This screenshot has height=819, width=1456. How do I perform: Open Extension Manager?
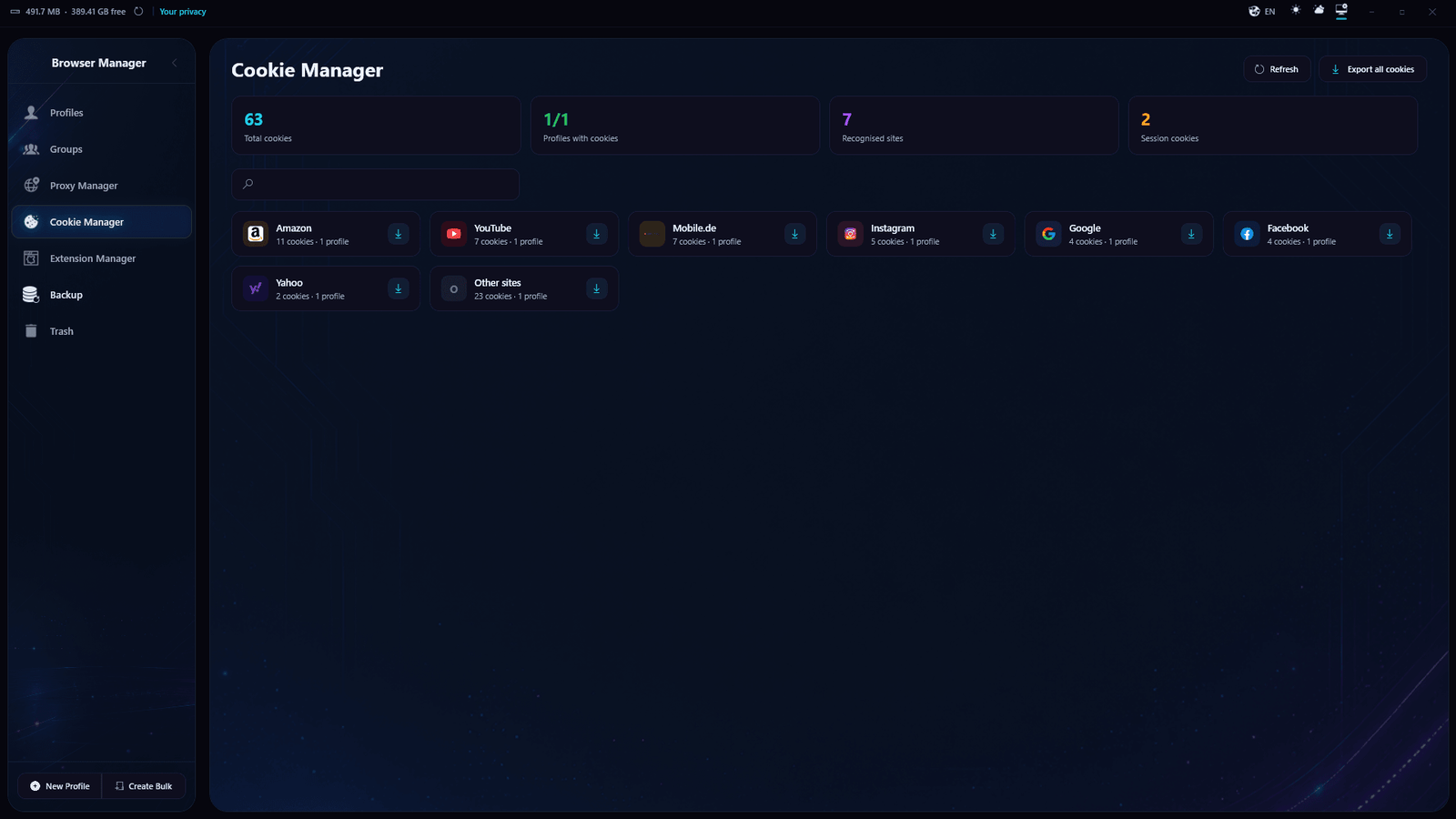(x=101, y=258)
